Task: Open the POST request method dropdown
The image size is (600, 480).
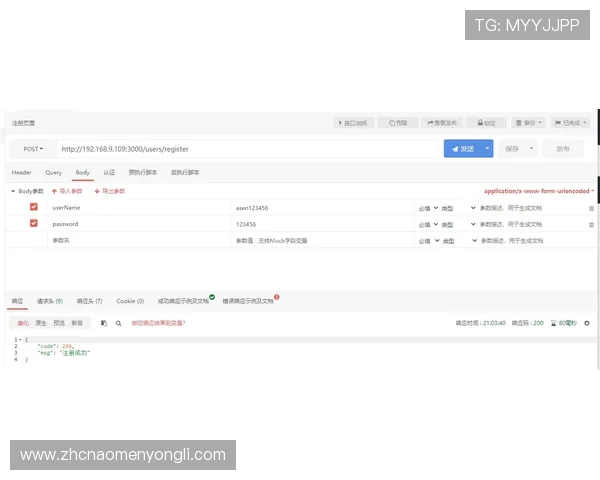Action: (x=33, y=149)
